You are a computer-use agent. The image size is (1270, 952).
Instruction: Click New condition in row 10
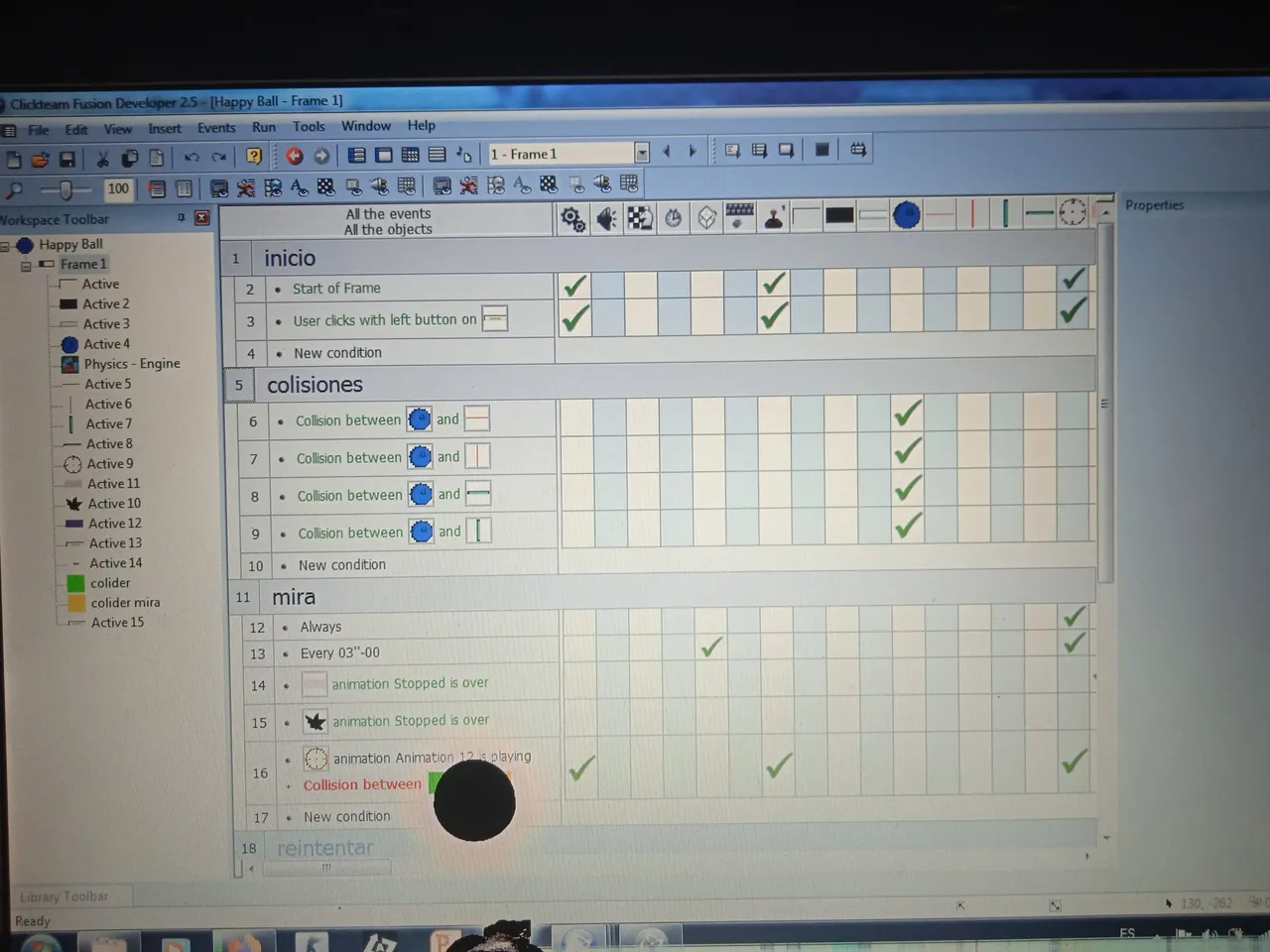coord(342,565)
